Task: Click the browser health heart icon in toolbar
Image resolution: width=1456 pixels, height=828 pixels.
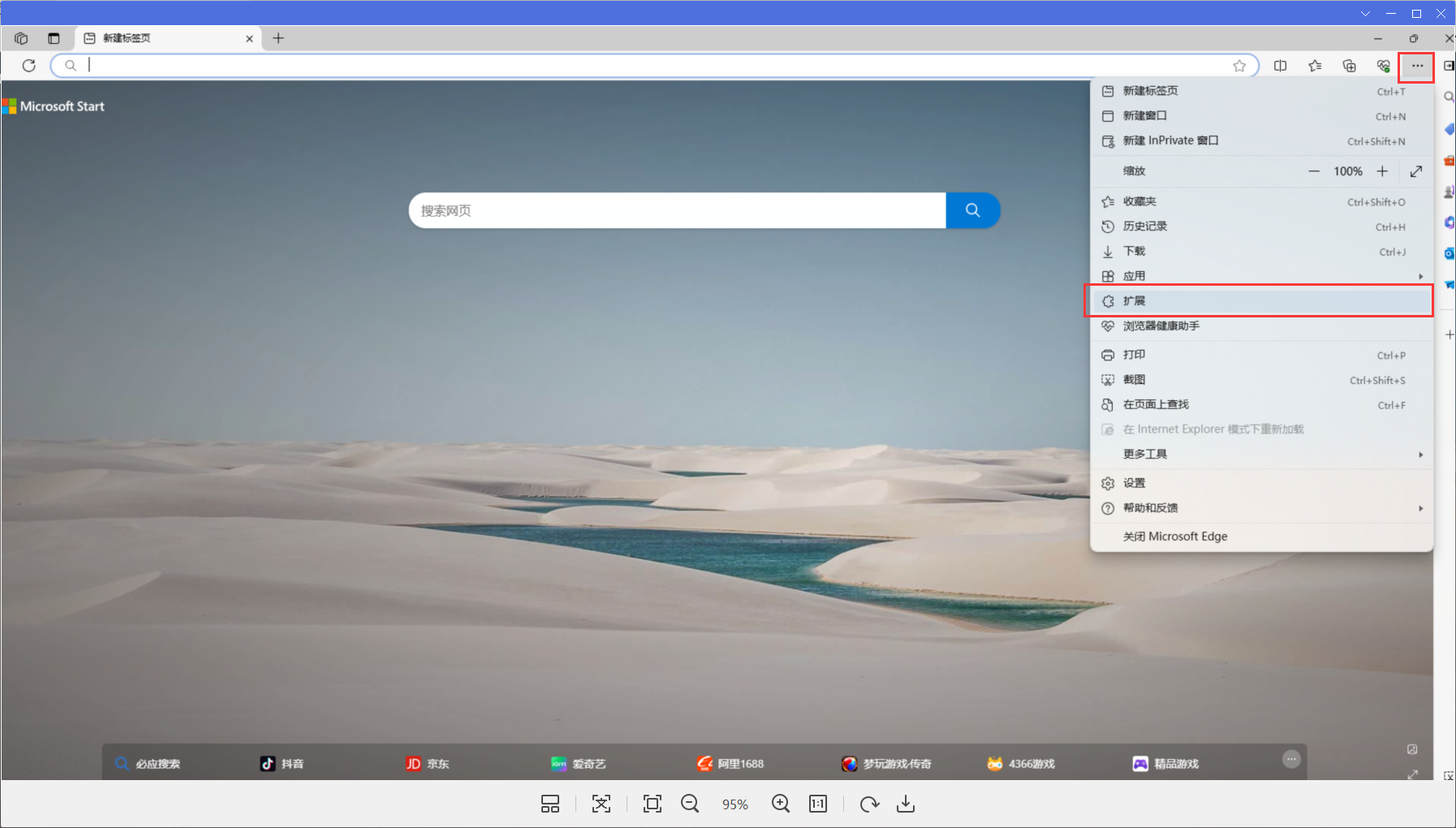Action: [1384, 66]
